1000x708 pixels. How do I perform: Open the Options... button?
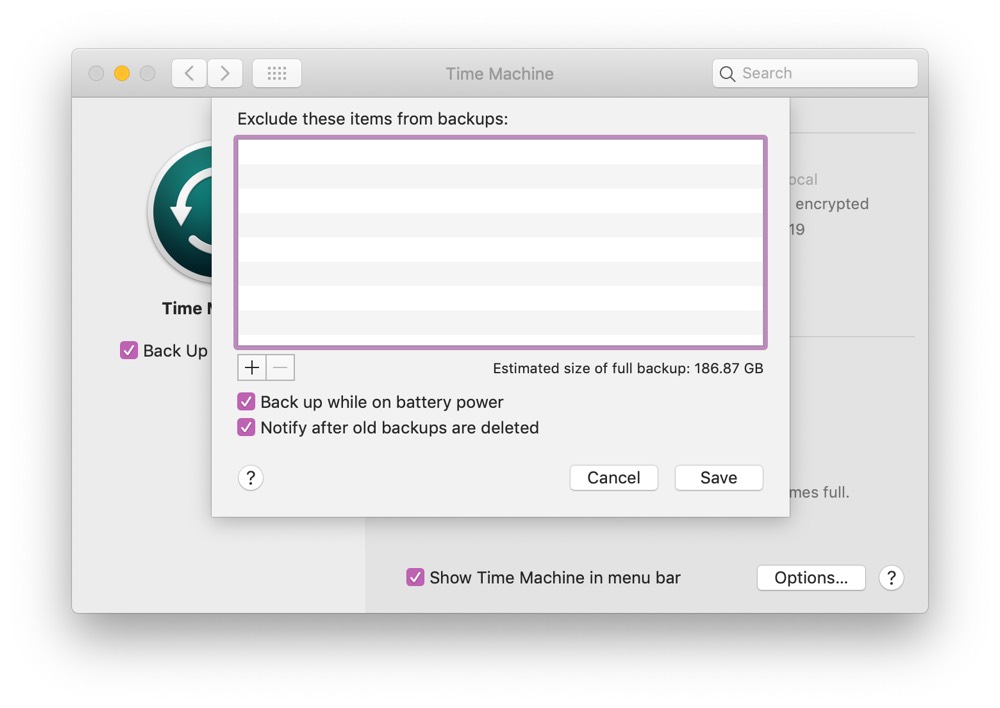click(811, 578)
